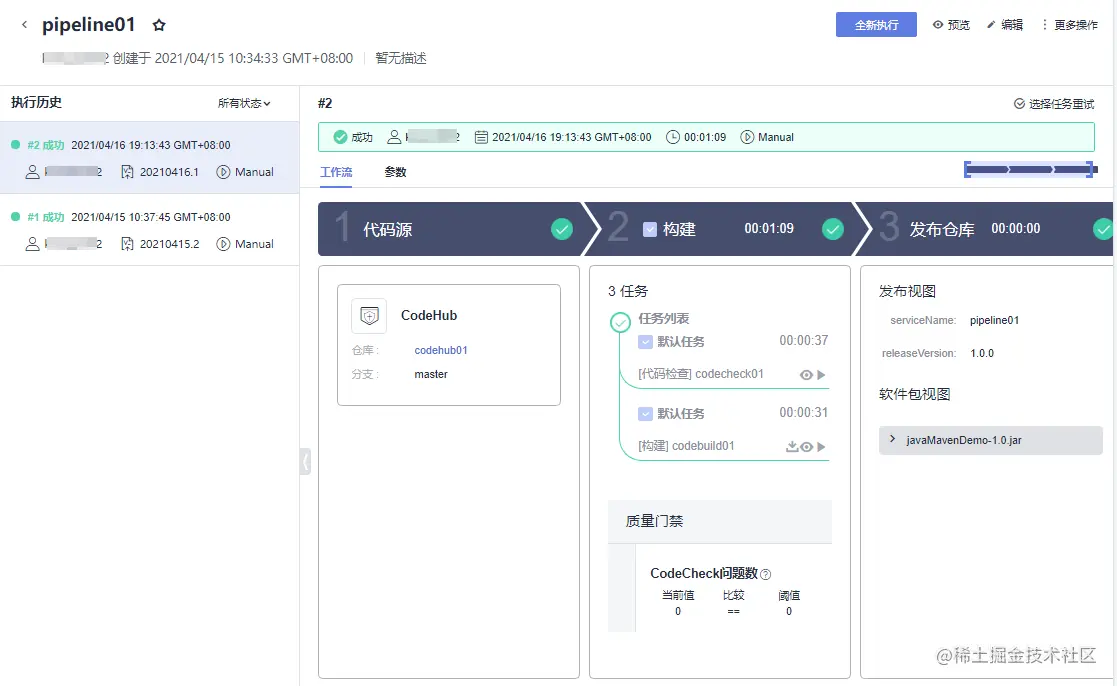Select execution #1 成功 in history

pos(150,230)
